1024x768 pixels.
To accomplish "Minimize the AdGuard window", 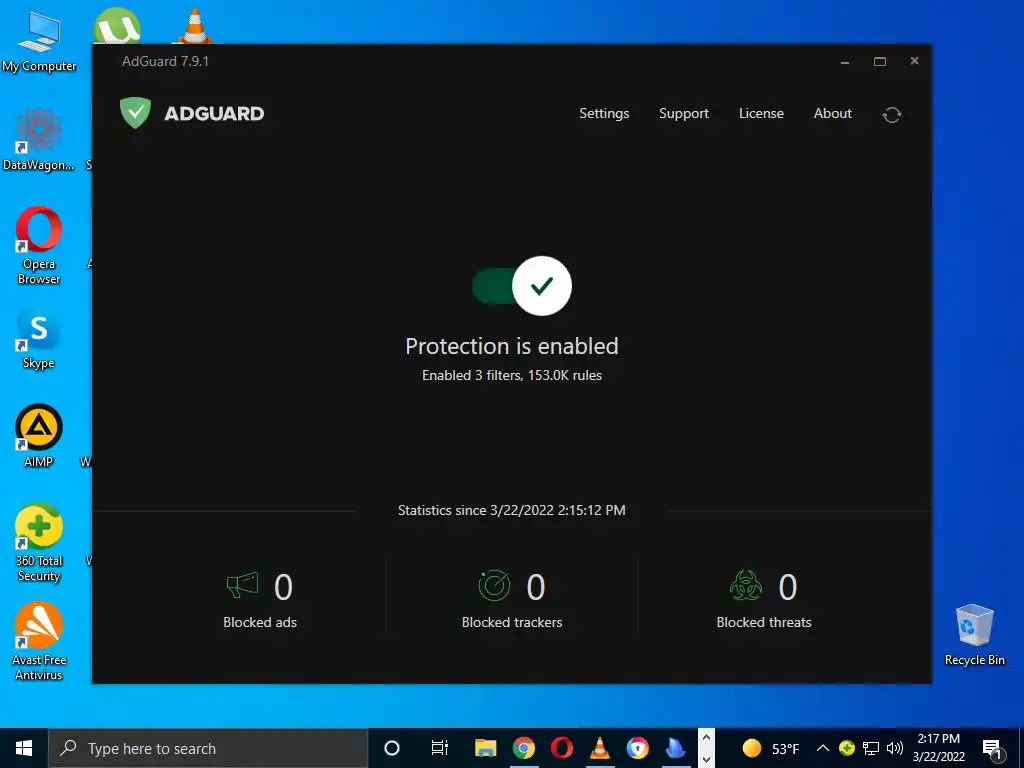I will coord(845,61).
